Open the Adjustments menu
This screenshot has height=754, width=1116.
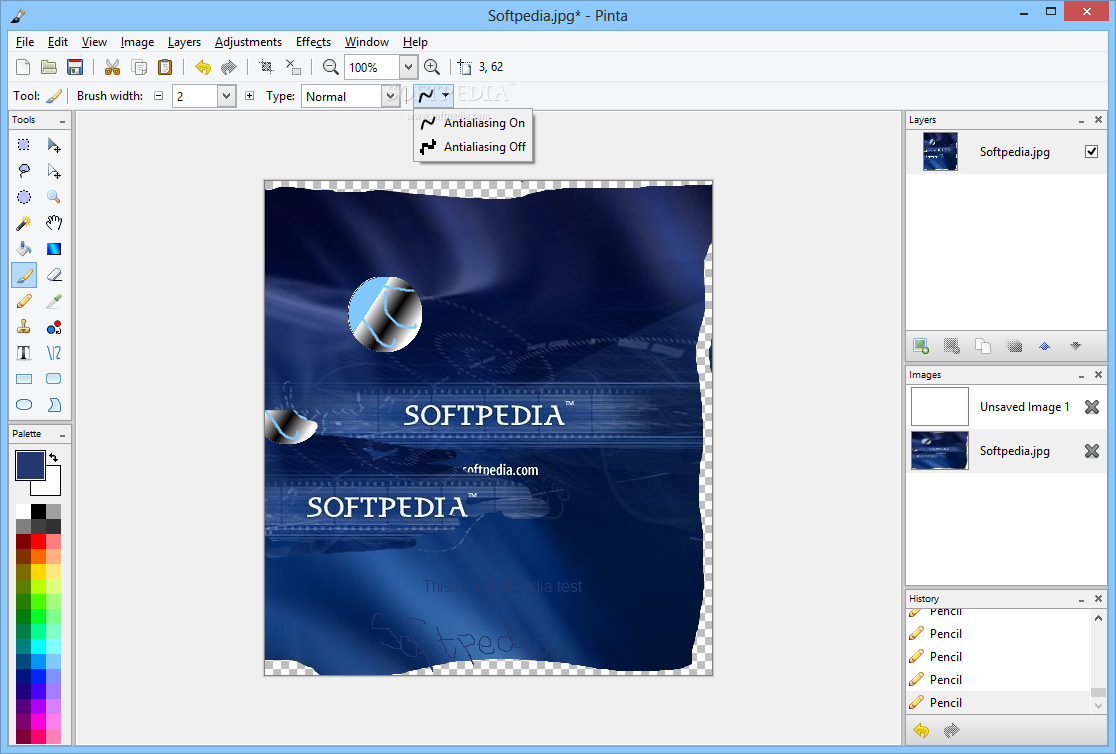pos(248,42)
